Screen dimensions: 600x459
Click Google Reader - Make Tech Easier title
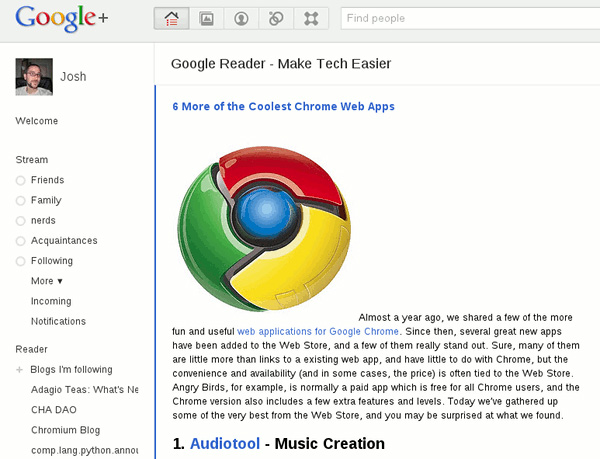click(x=281, y=63)
